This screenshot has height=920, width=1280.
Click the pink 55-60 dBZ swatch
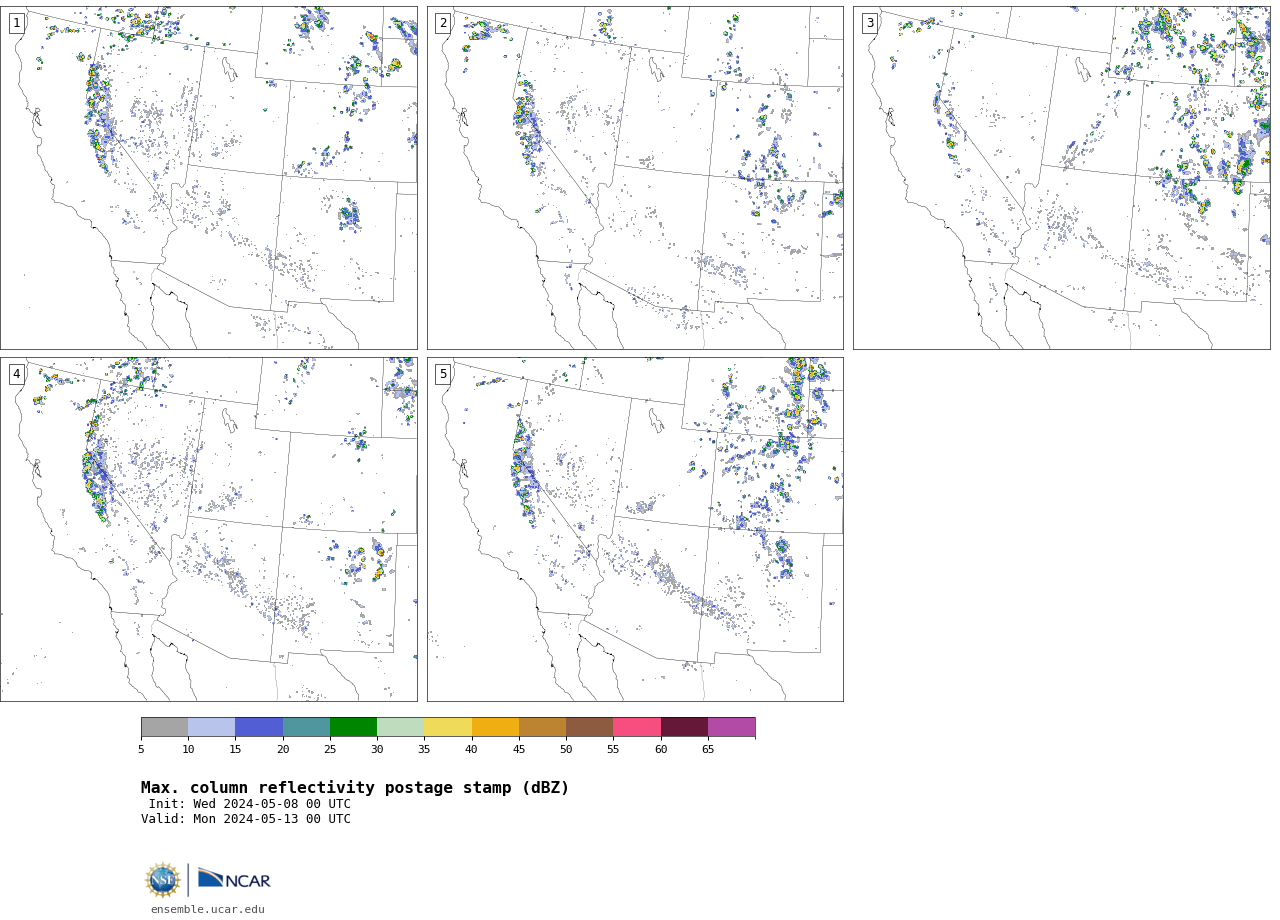tap(637, 727)
